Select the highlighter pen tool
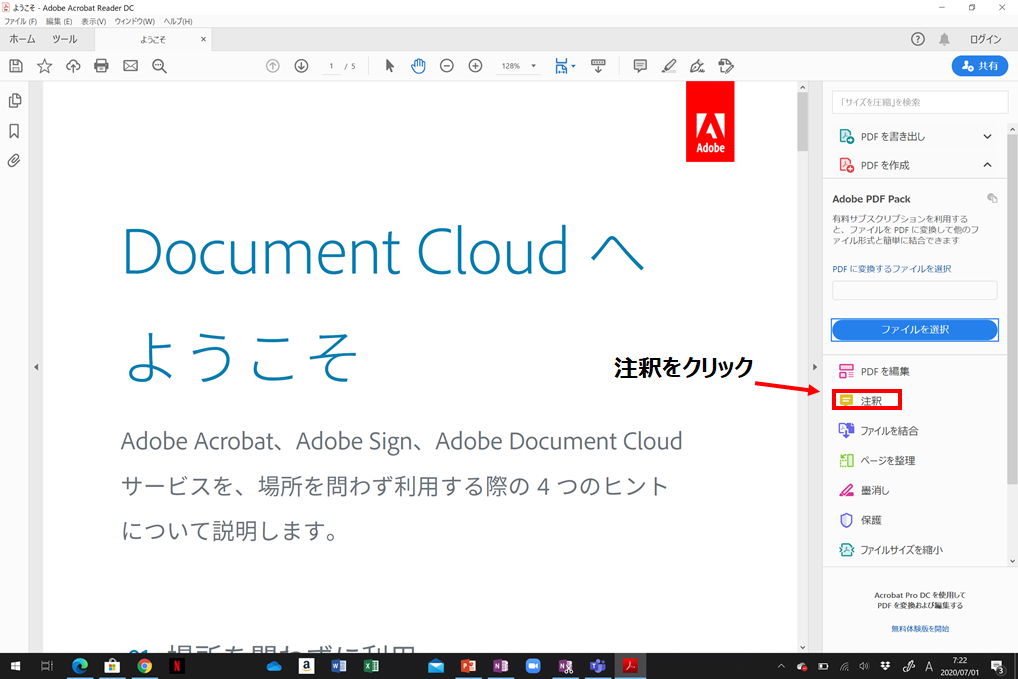 (x=669, y=66)
